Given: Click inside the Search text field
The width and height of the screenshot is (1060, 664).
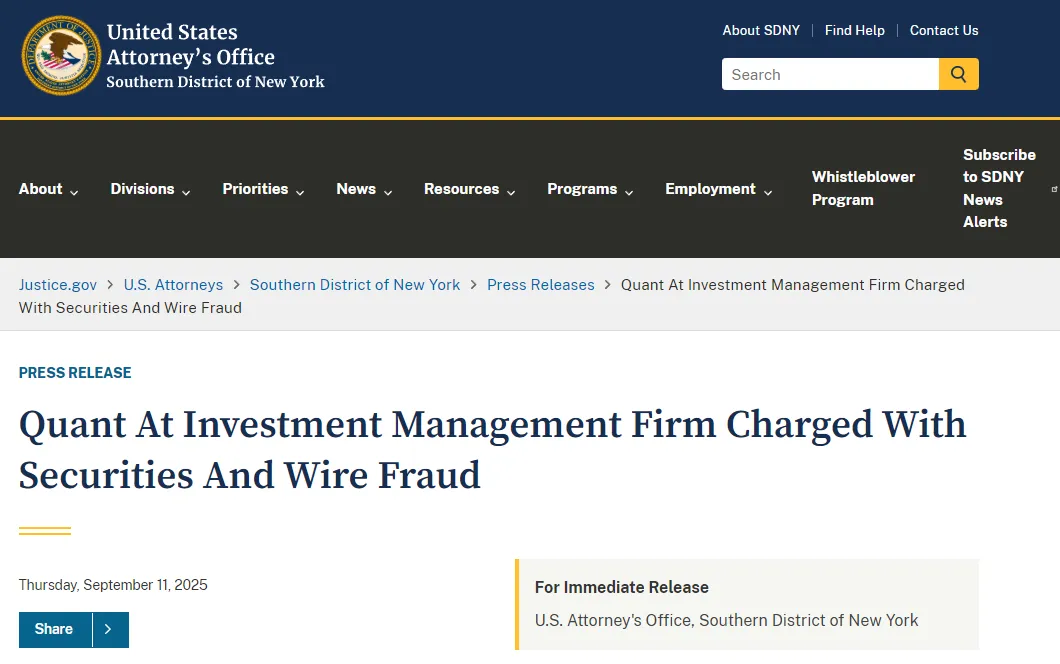Looking at the screenshot, I should click(830, 74).
